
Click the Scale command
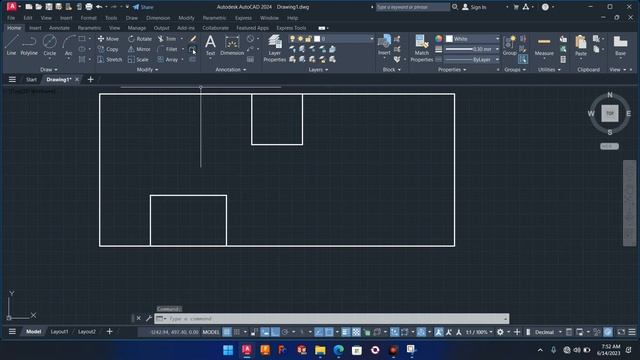tap(138, 60)
